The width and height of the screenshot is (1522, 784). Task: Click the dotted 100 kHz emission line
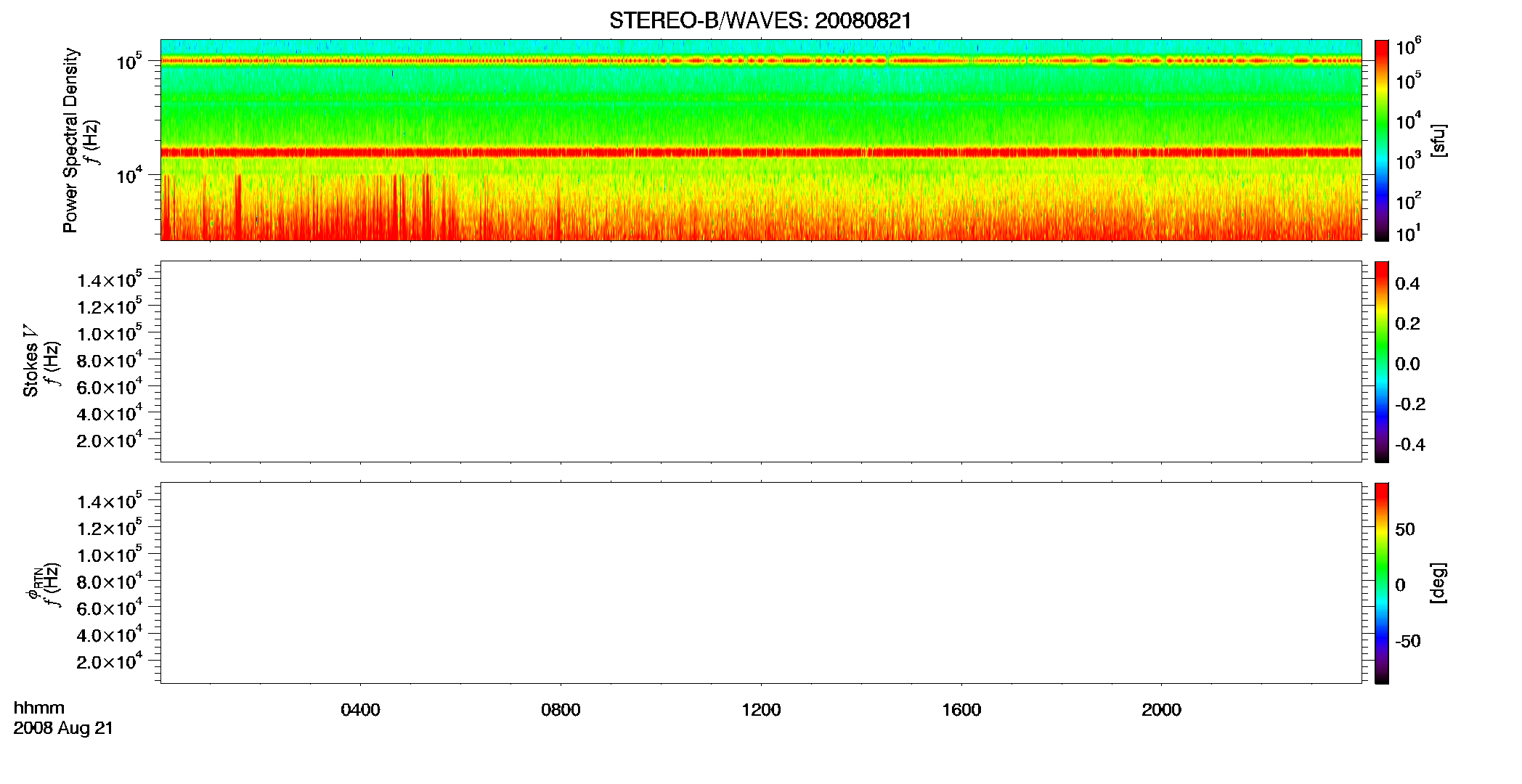(x=761, y=61)
